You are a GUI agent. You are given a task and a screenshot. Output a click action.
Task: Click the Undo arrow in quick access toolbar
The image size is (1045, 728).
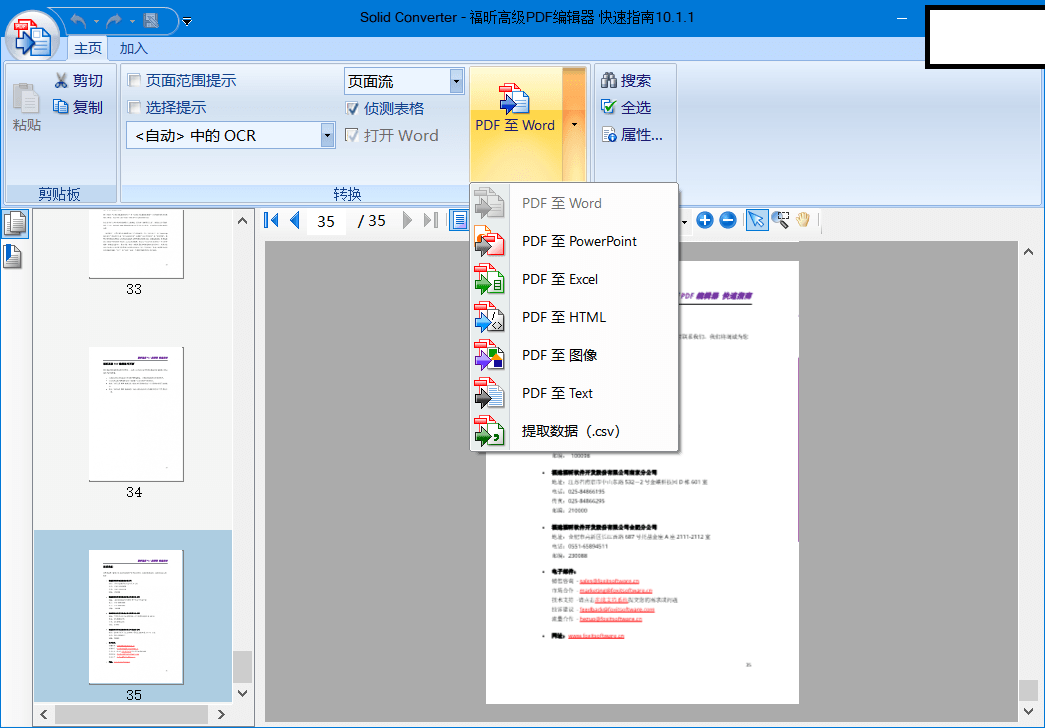(x=78, y=21)
